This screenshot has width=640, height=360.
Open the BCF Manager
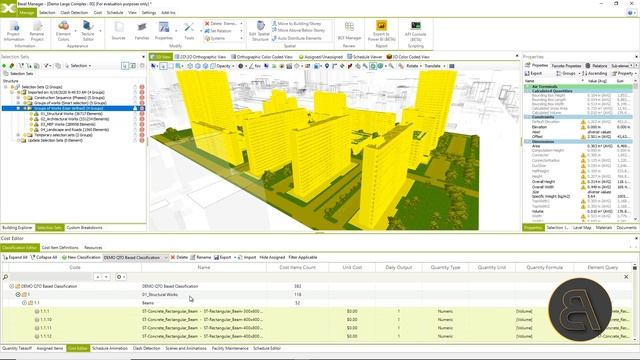(x=349, y=31)
